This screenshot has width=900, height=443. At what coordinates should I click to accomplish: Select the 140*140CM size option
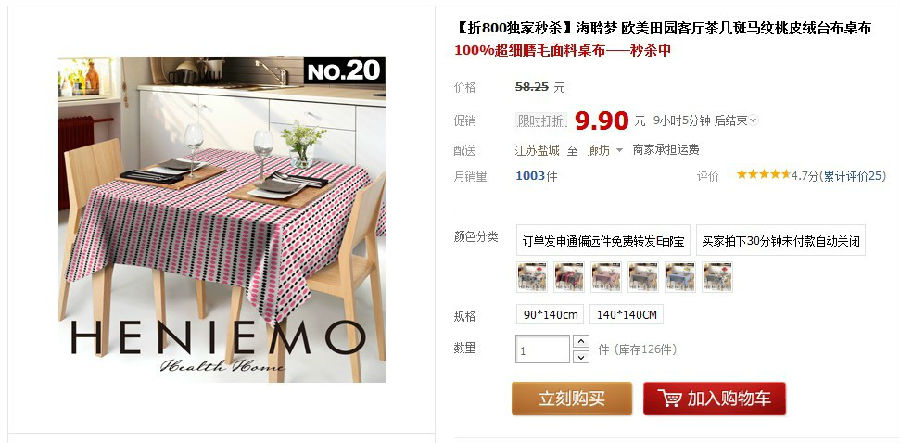point(626,314)
